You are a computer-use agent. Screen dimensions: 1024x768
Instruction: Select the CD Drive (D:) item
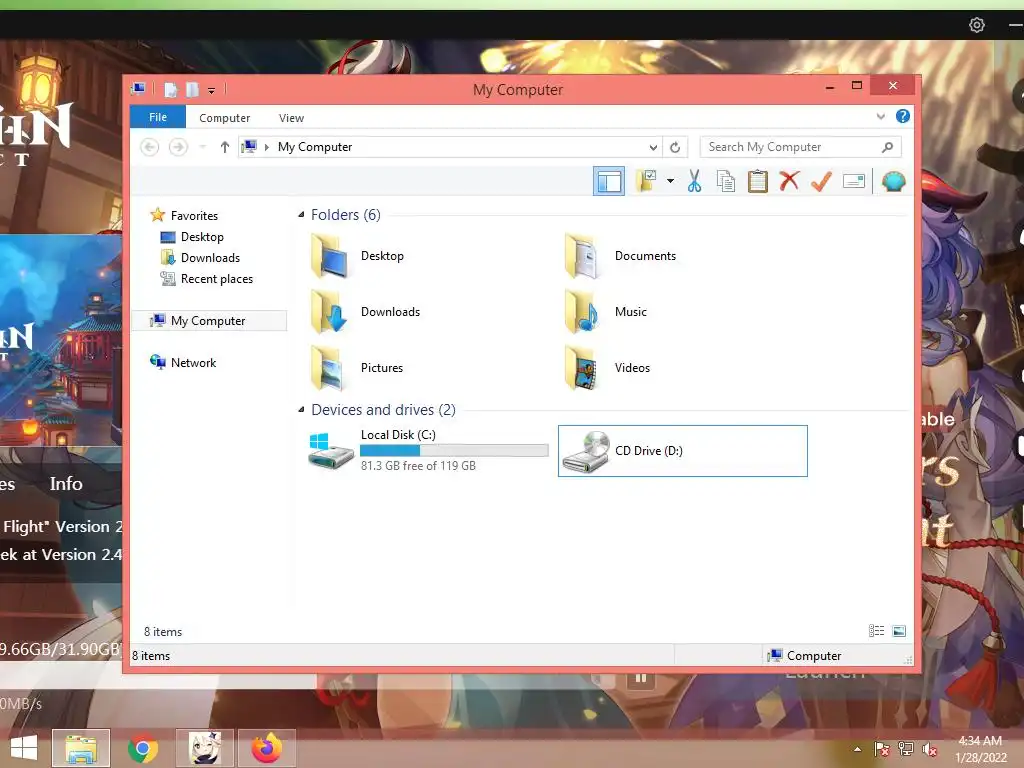[682, 451]
